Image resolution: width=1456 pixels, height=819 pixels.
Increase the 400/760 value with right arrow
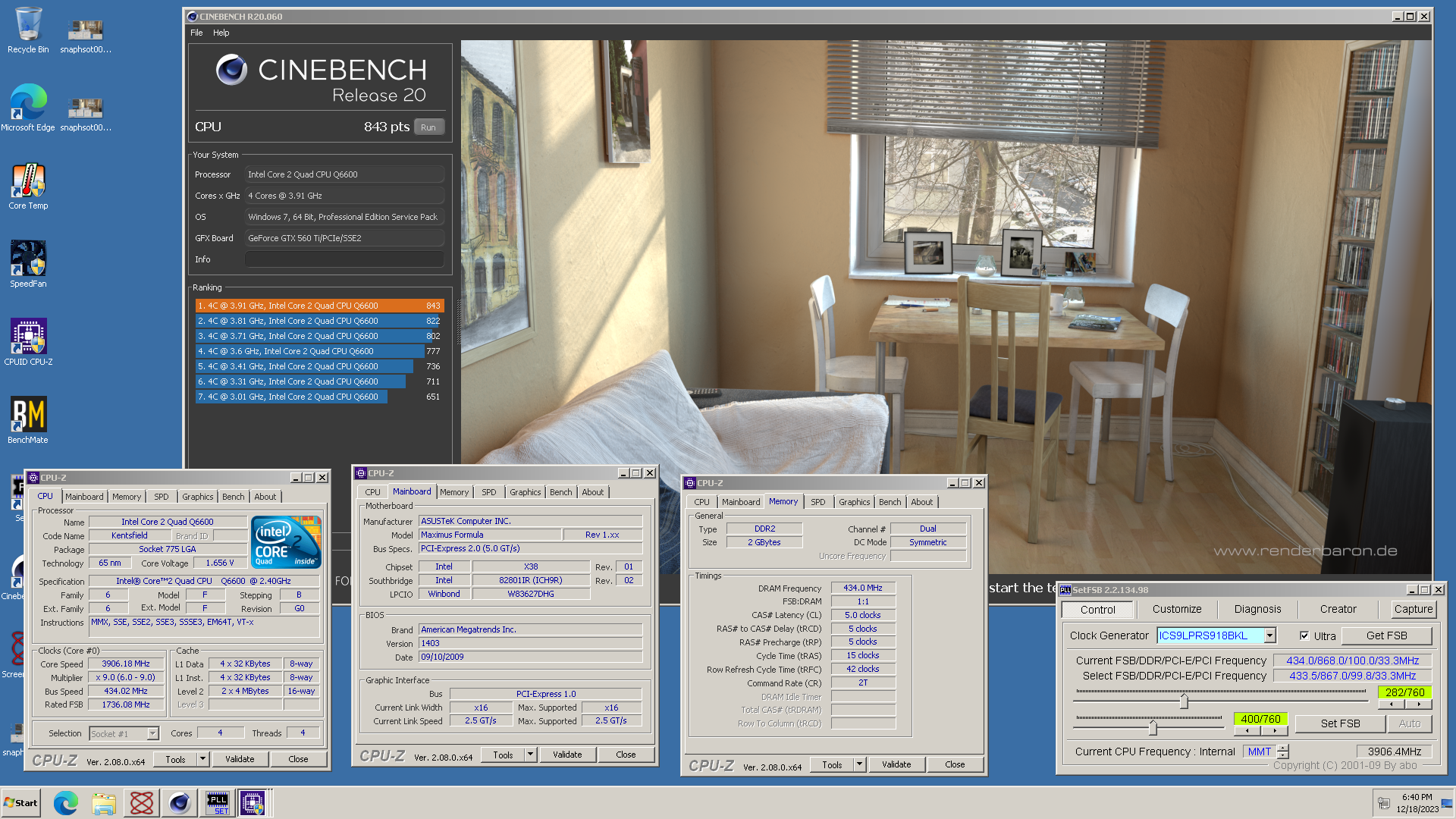tap(1275, 731)
